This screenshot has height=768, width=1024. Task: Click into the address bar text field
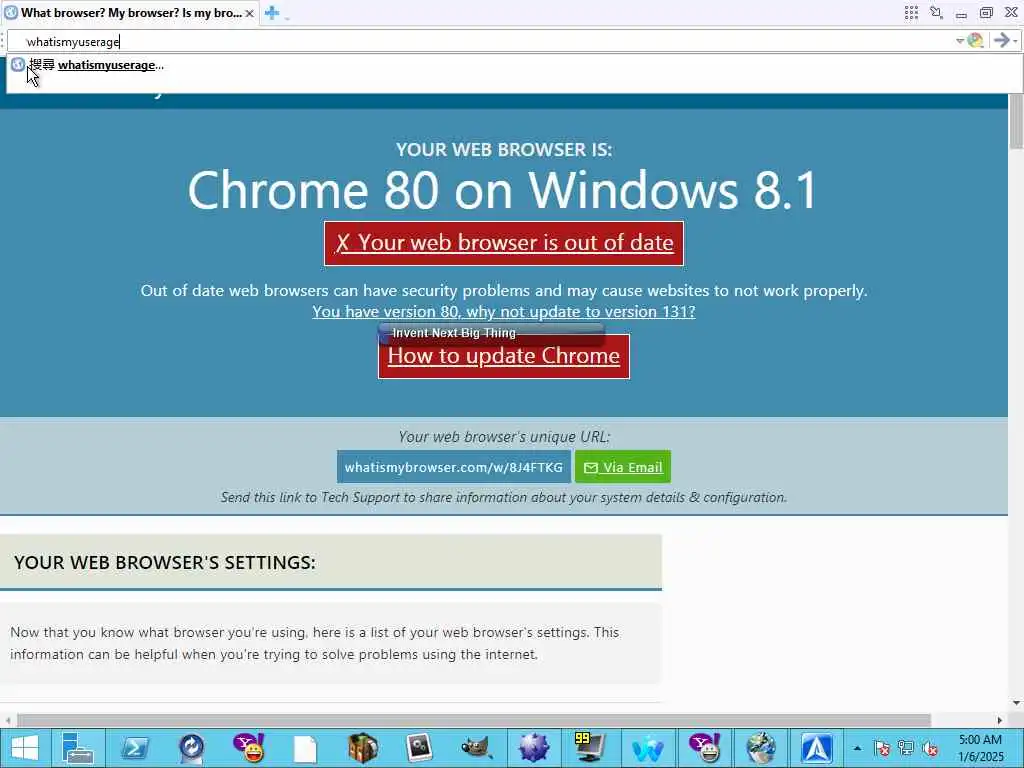pyautogui.click(x=483, y=41)
